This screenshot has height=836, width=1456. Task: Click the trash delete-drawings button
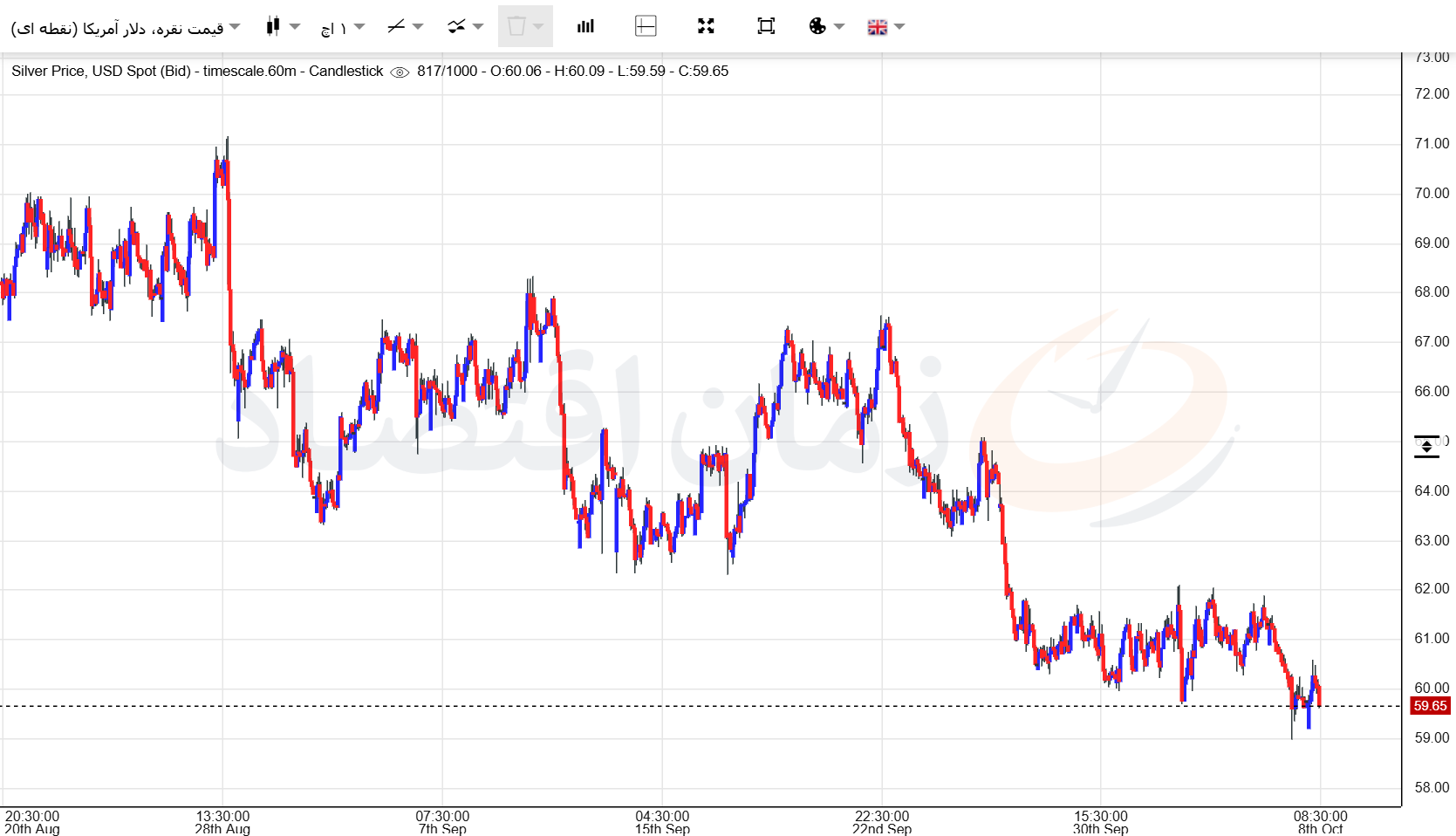click(x=525, y=26)
